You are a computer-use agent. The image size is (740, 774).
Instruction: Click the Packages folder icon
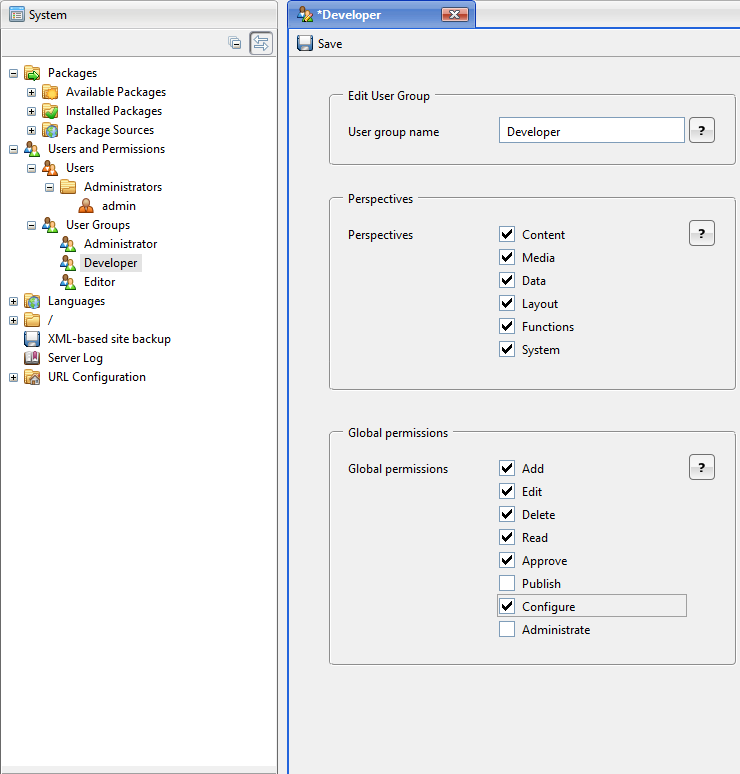click(x=32, y=73)
